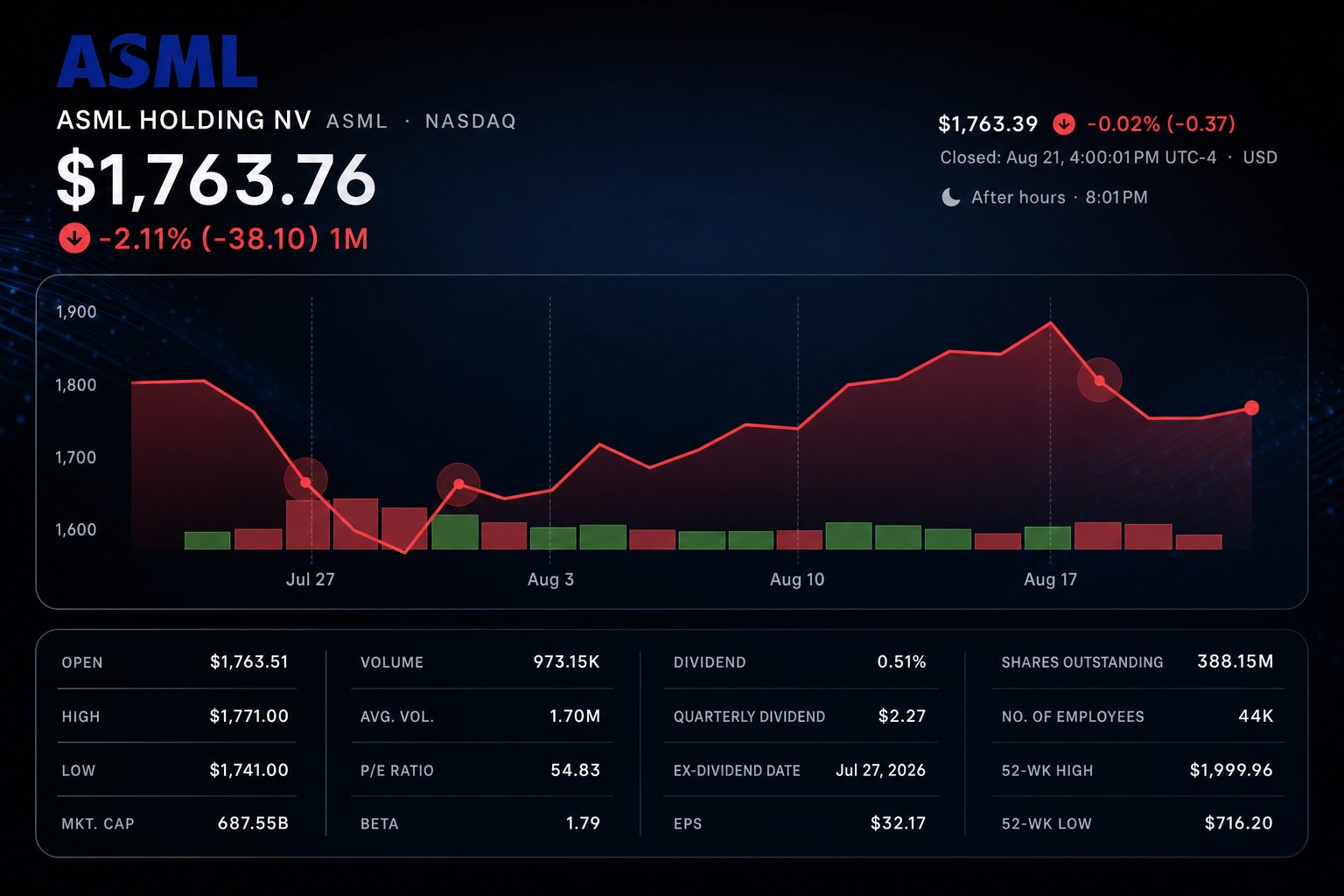
Task: Click the "Jul 27" date axis label
Action: point(311,579)
